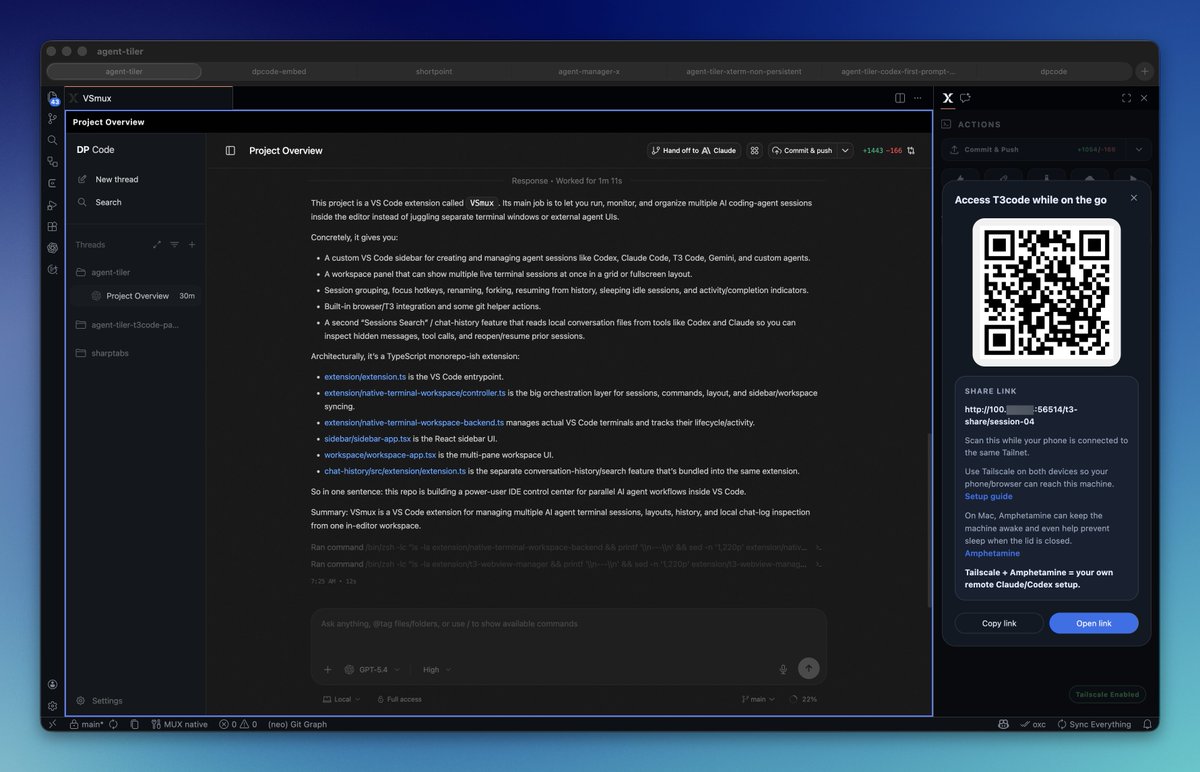
Task: Open the workspace/workspace-app.tsx file link
Action: click(380, 455)
